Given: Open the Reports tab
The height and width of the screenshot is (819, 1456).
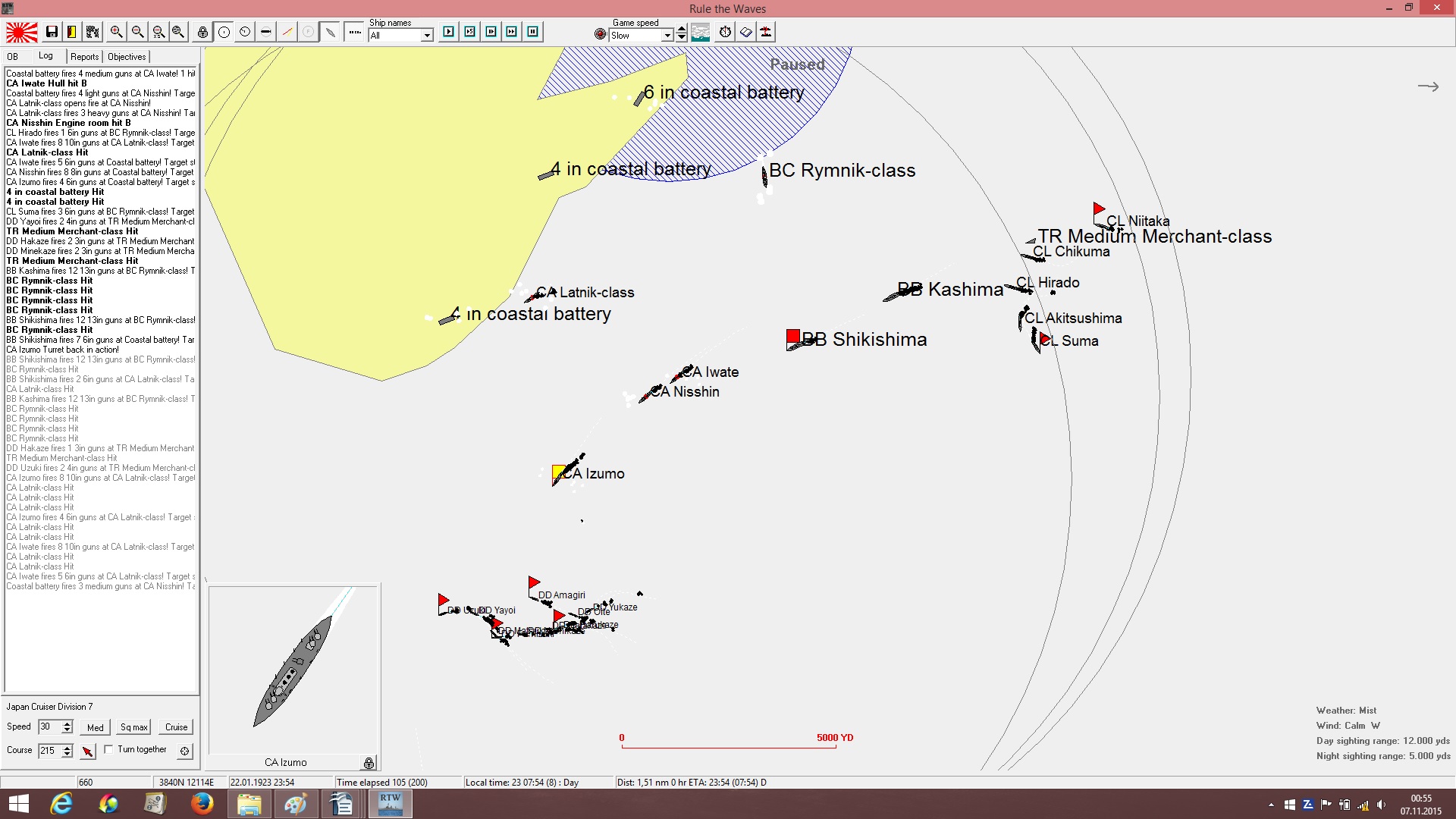Looking at the screenshot, I should coord(85,57).
